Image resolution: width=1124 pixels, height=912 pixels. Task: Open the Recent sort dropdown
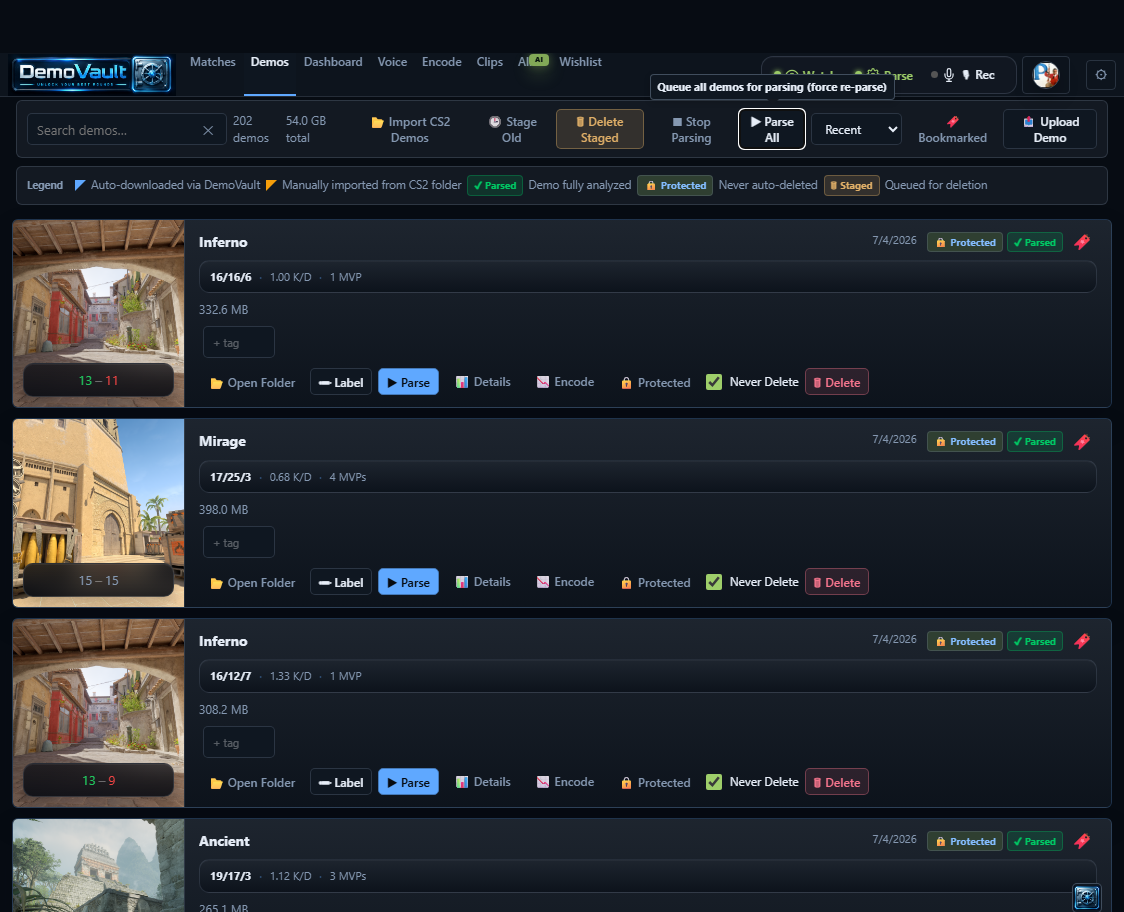pyautogui.click(x=857, y=130)
